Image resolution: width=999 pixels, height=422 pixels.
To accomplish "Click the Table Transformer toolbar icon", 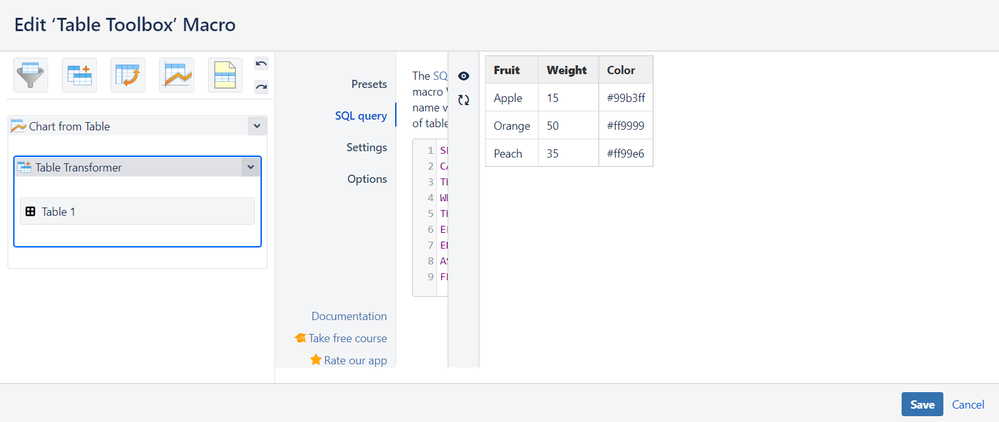I will 80,76.
